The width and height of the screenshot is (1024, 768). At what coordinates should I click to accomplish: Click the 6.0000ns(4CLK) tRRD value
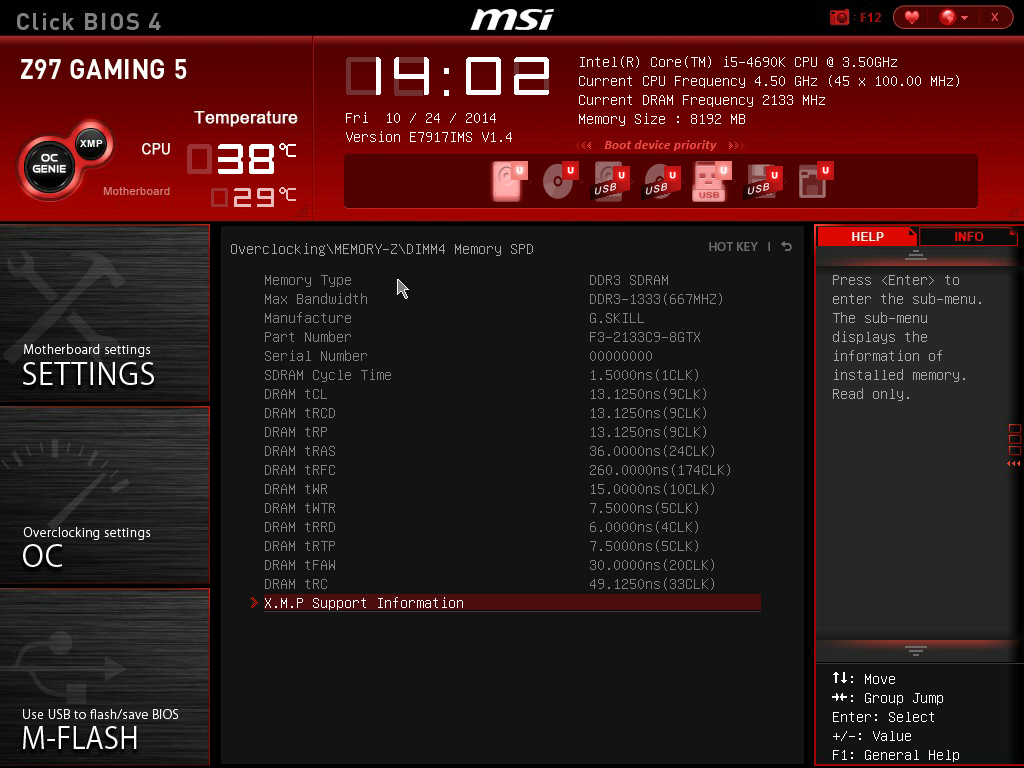pyautogui.click(x=644, y=526)
